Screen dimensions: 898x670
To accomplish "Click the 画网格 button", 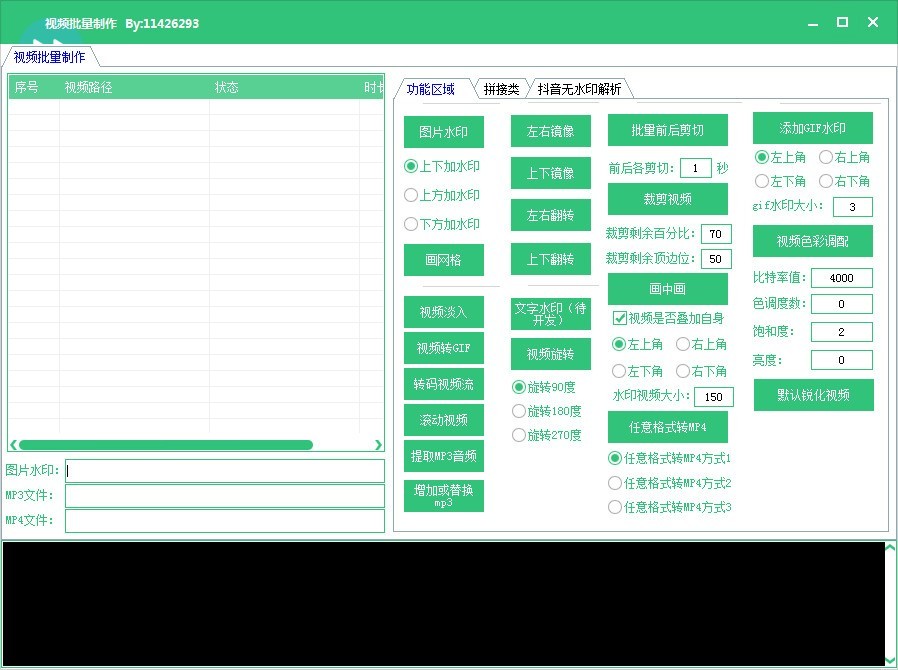I will 443,260.
